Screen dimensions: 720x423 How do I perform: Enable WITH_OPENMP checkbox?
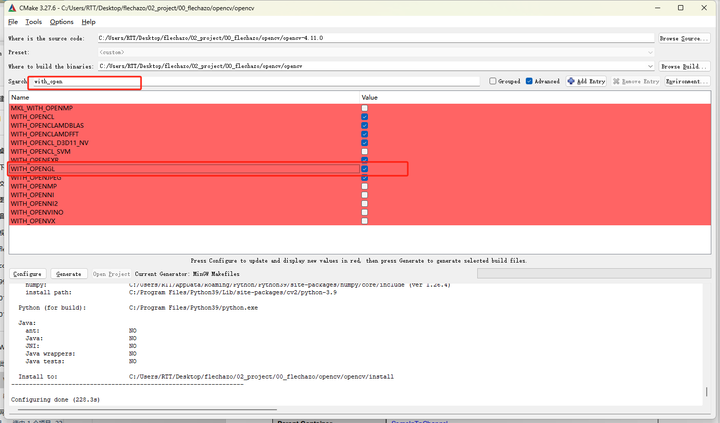pyautogui.click(x=365, y=186)
